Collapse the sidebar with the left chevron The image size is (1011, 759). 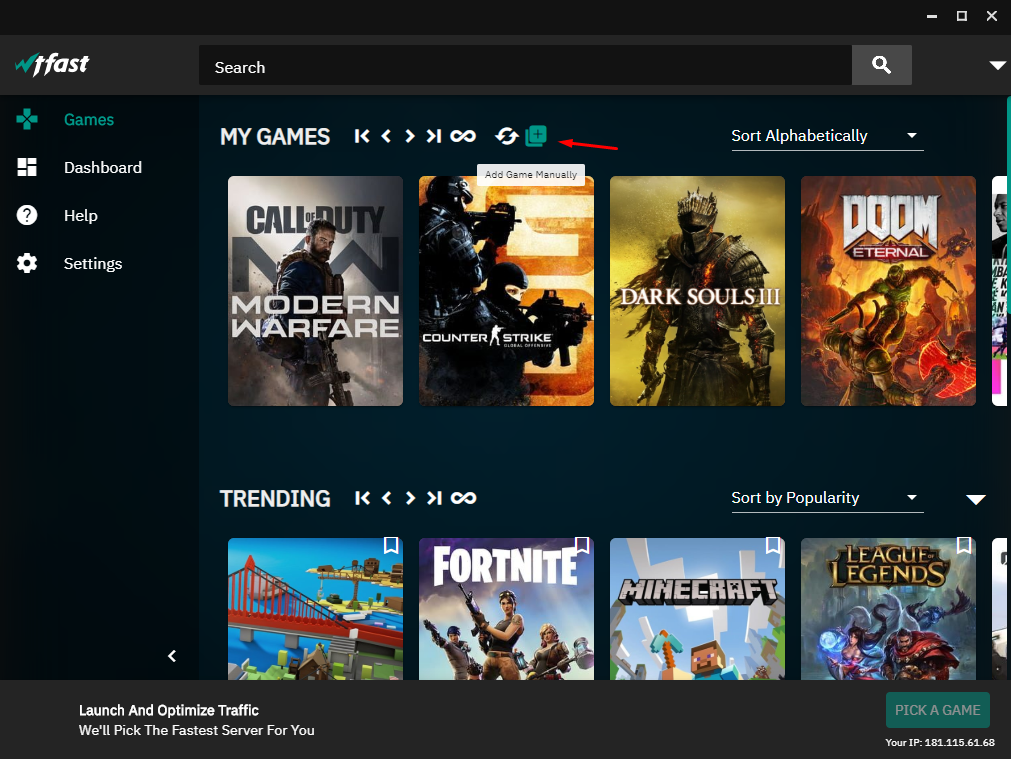[x=172, y=656]
